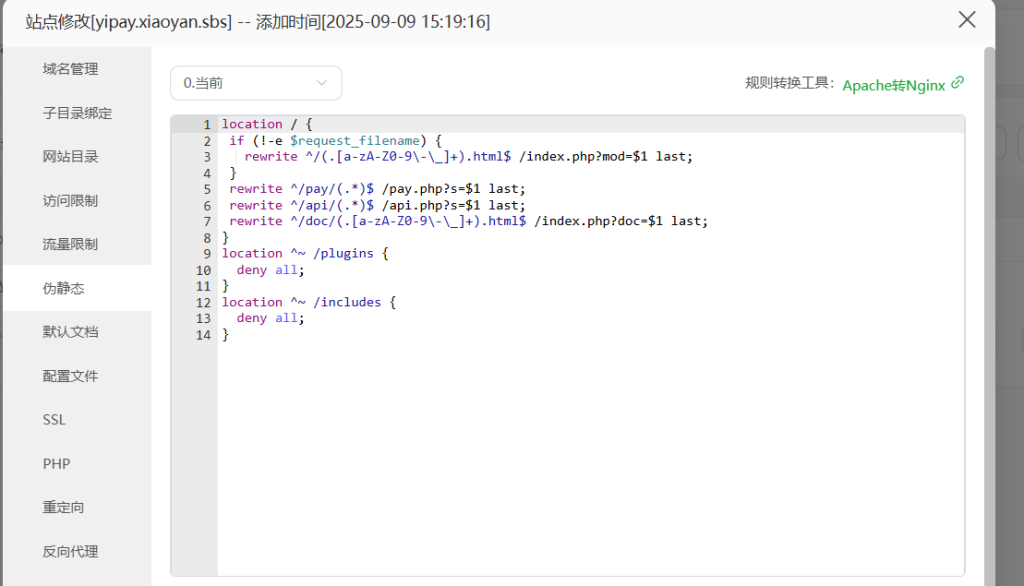
Task: Close the site modification dialog
Action: click(x=967, y=20)
